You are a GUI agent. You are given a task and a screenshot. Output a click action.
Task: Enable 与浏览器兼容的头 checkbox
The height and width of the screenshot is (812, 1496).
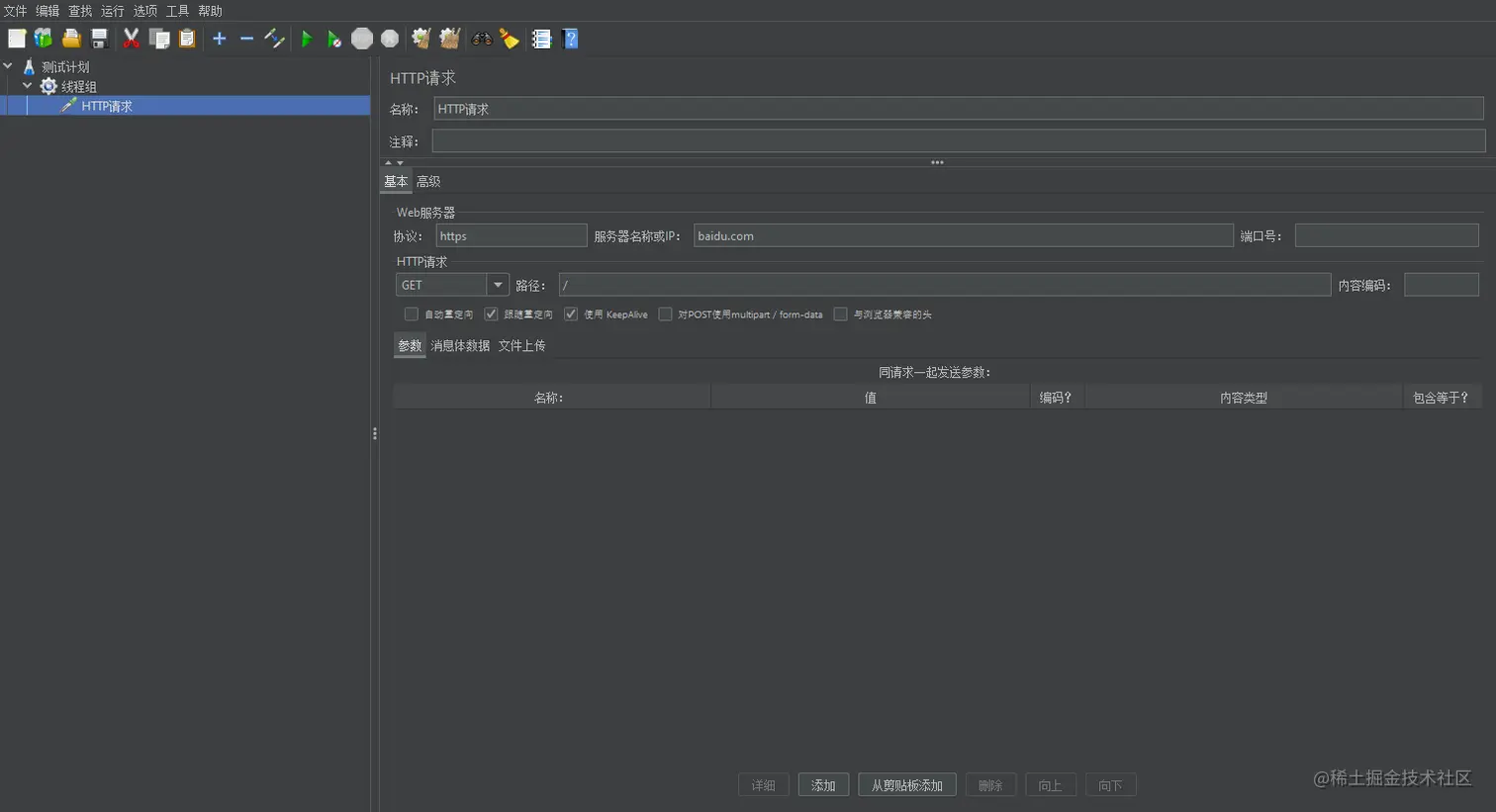840,315
